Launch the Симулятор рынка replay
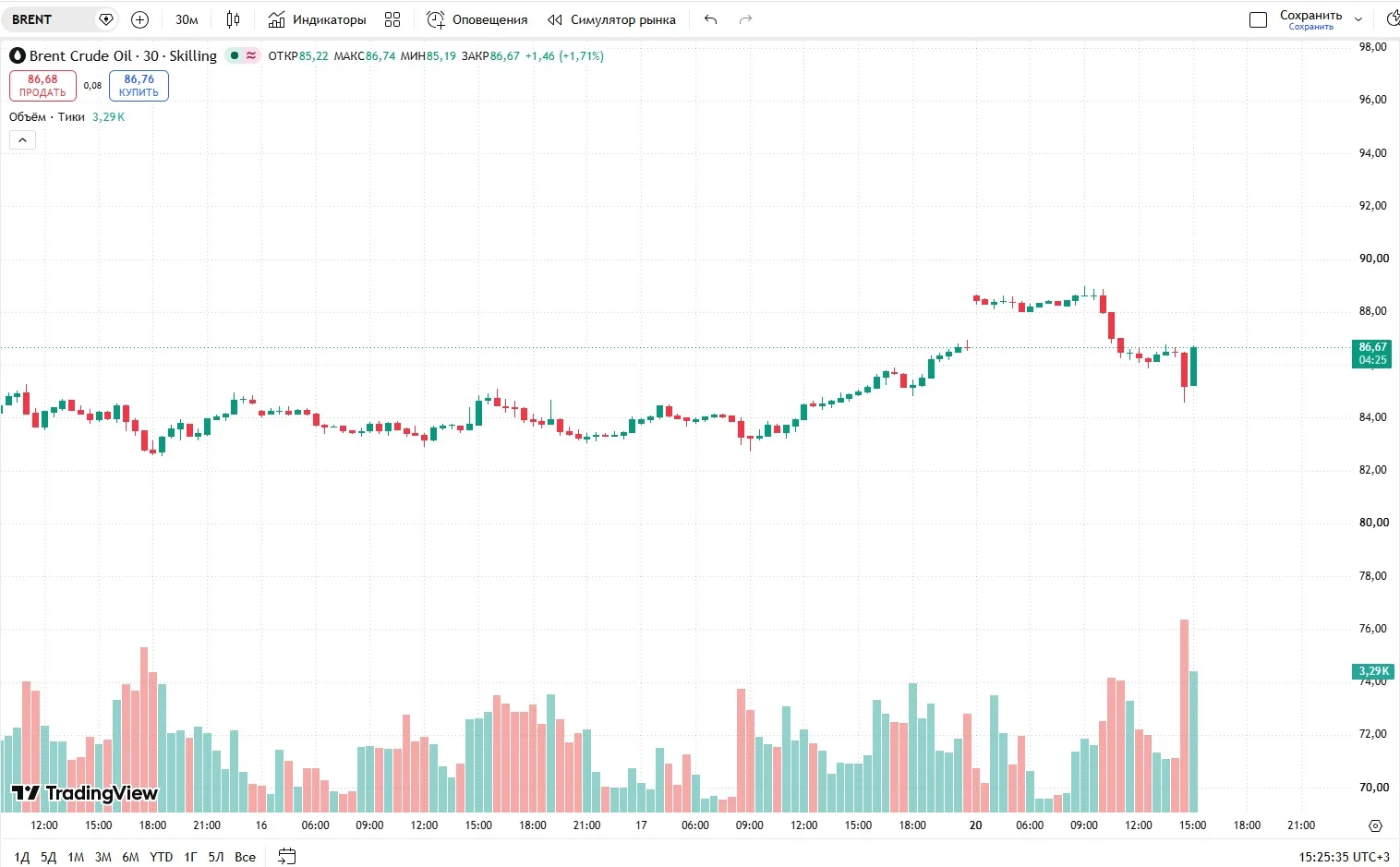This screenshot has width=1400, height=867. click(x=611, y=19)
